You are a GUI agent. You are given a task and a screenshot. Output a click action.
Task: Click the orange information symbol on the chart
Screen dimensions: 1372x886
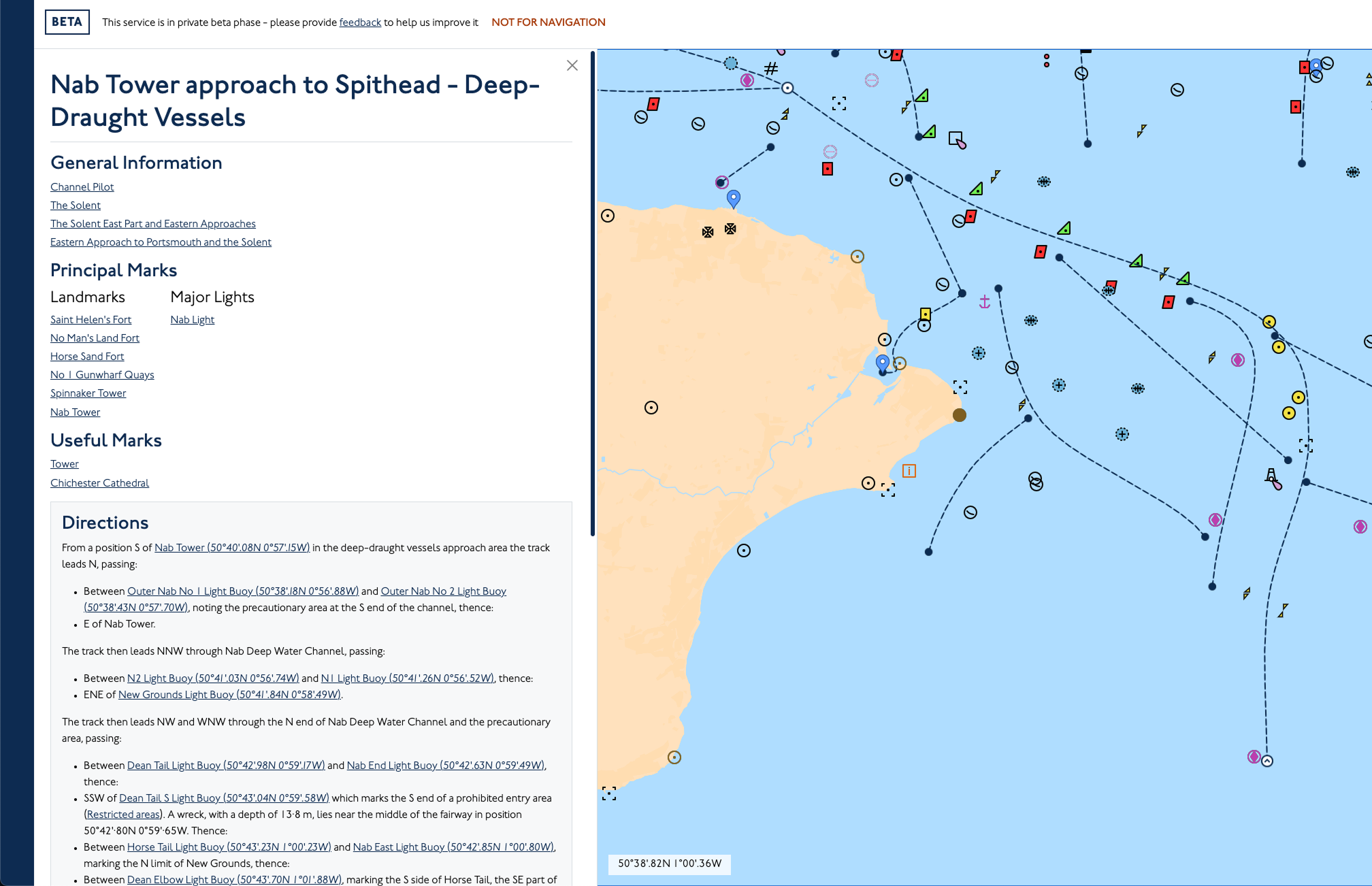click(909, 471)
